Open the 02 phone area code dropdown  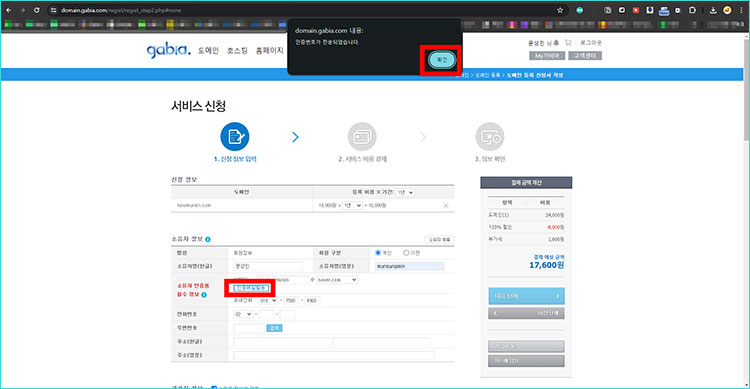[243, 314]
